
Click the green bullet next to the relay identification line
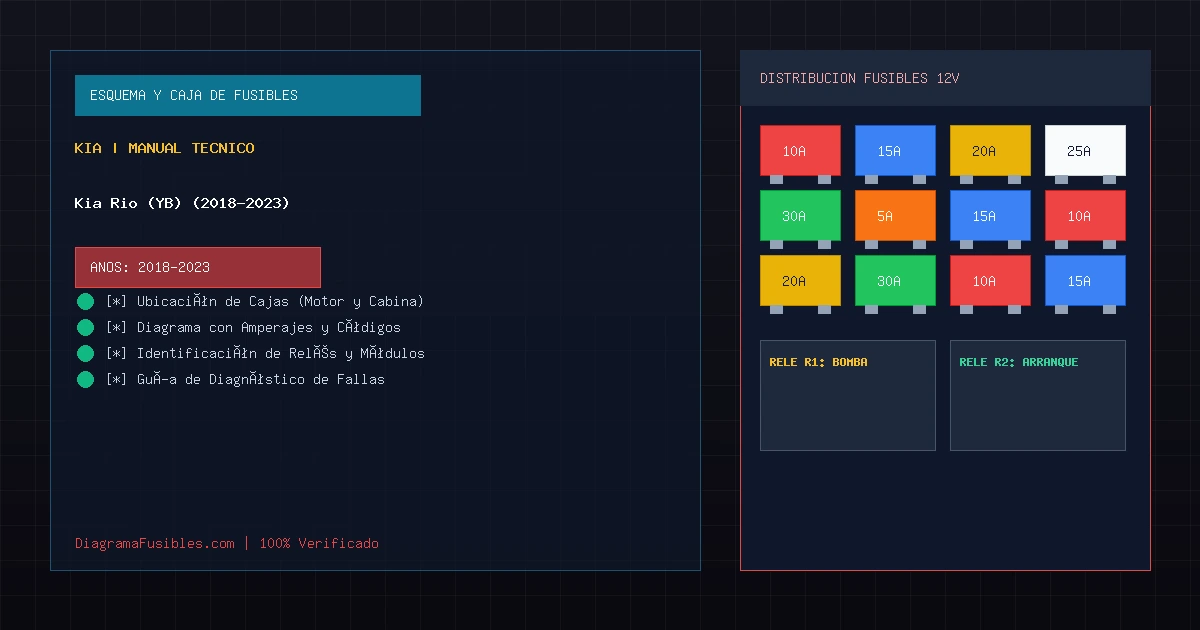coord(85,353)
